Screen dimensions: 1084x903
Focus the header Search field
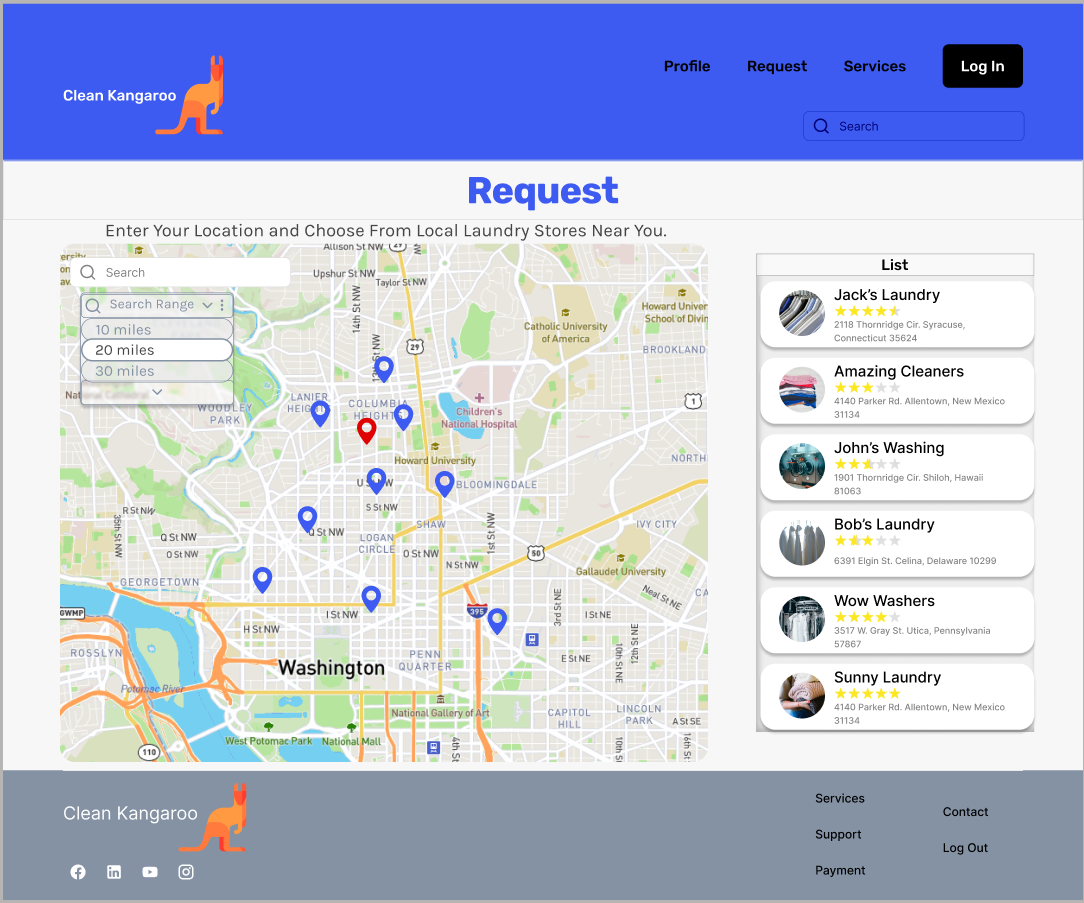[913, 126]
